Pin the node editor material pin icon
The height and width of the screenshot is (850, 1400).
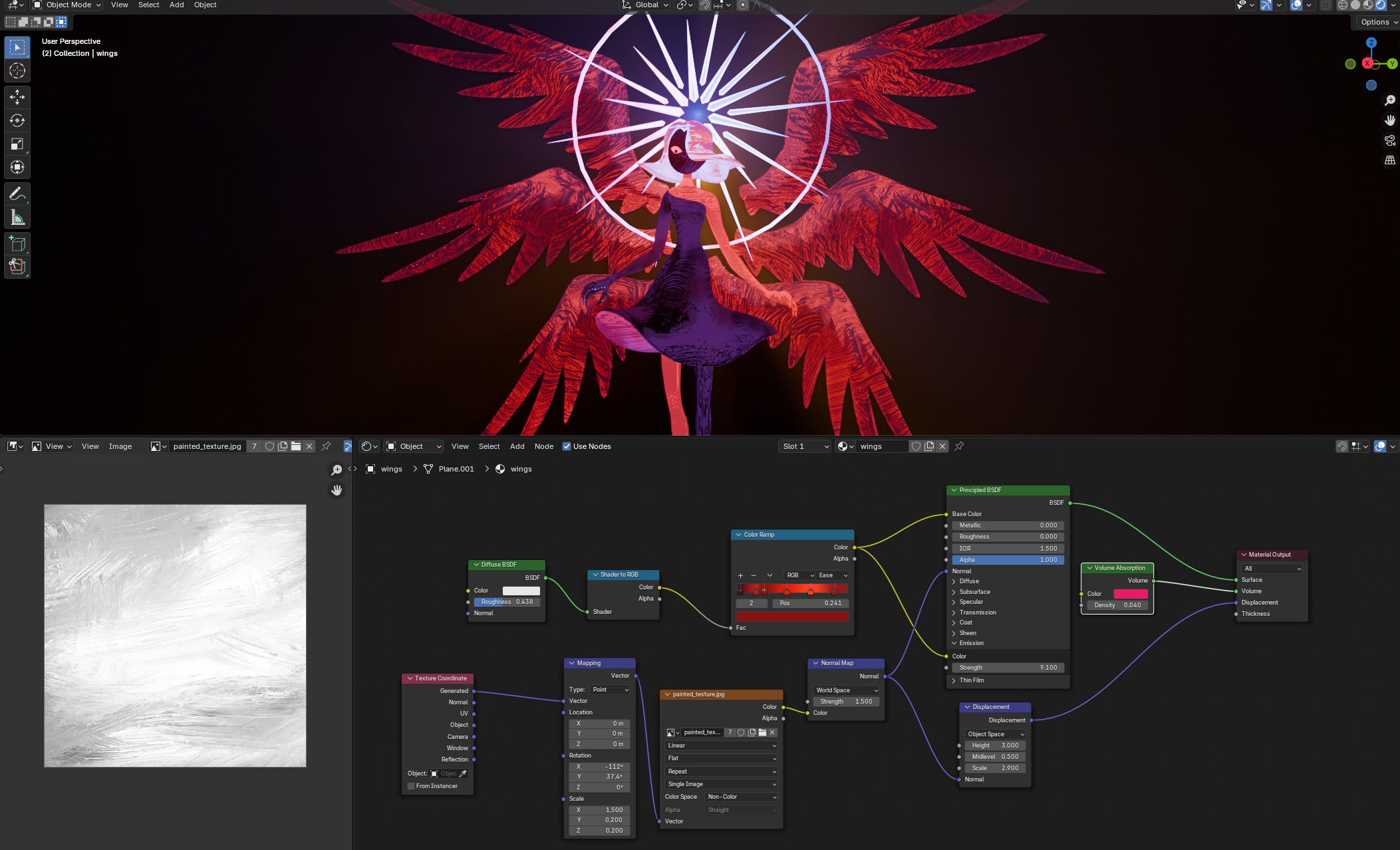[x=959, y=446]
